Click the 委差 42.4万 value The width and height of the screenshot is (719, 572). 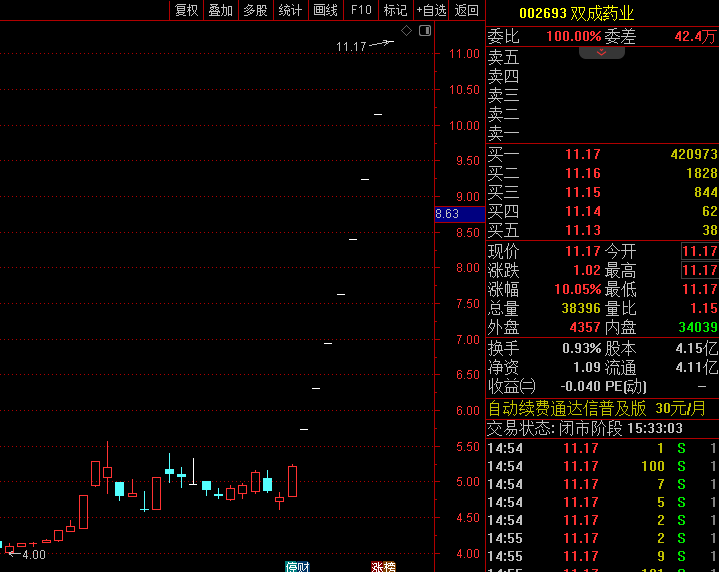tap(695, 36)
